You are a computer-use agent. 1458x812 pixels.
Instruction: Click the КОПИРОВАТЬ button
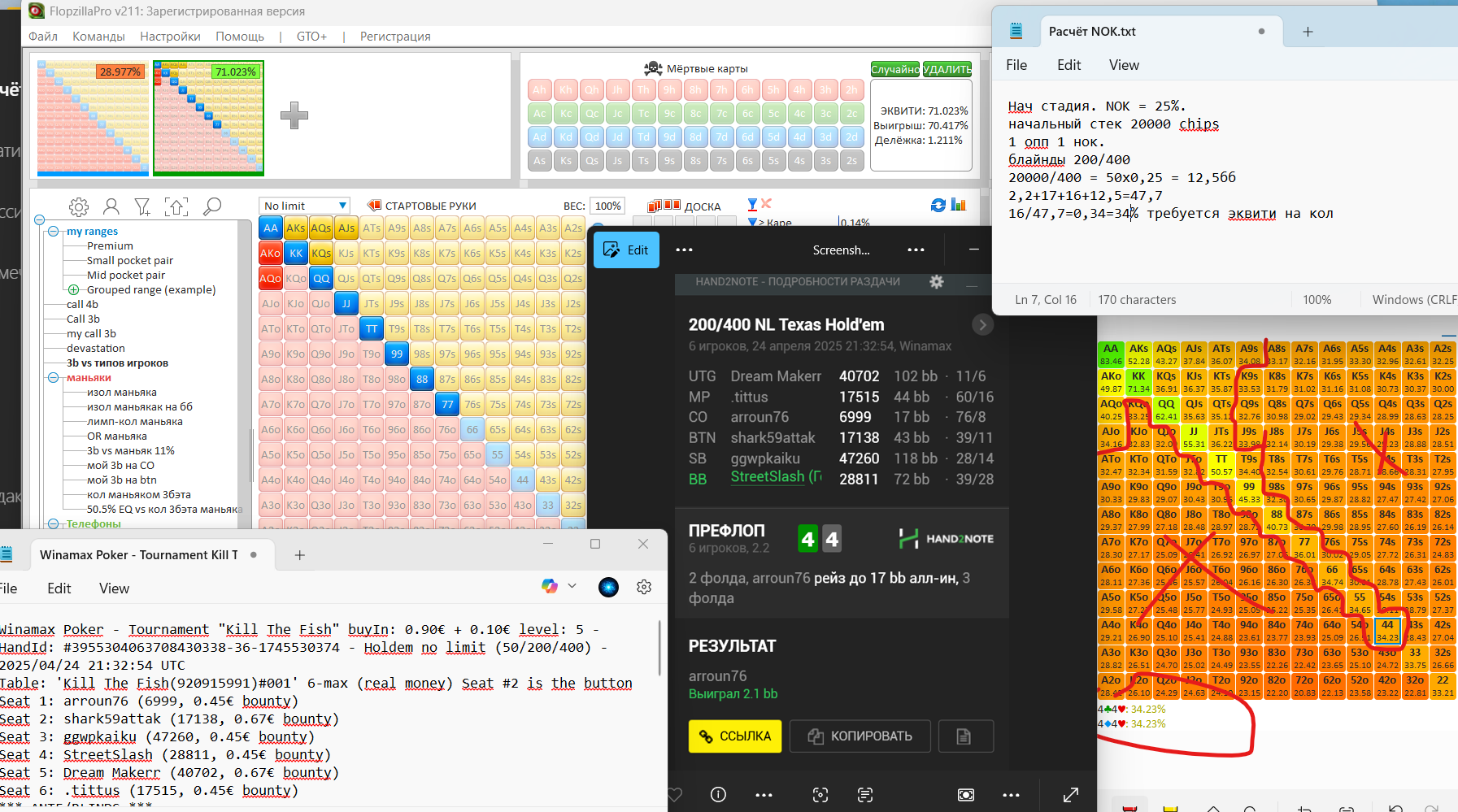pyautogui.click(x=860, y=736)
